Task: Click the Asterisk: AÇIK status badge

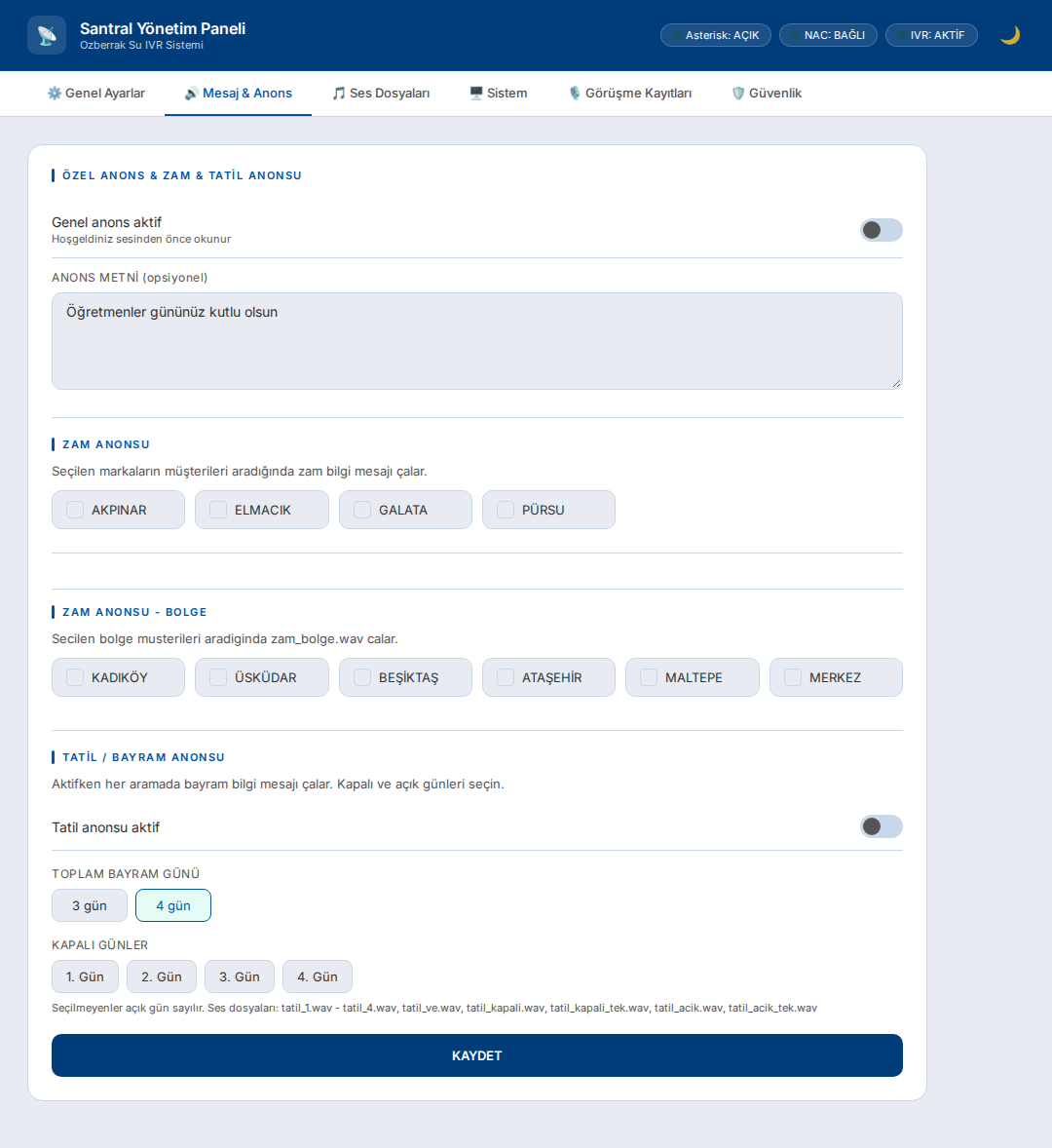Action: 716,35
